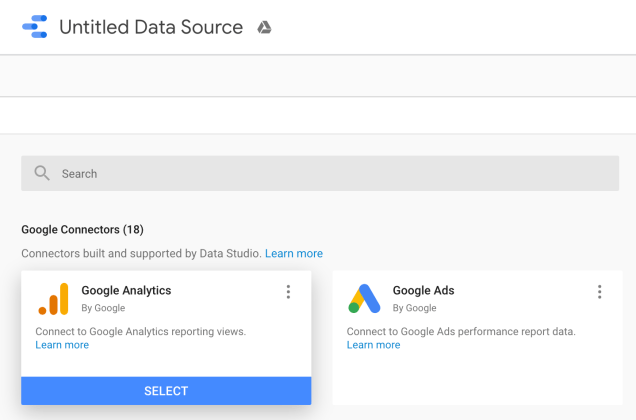
Task: Click the Google Connectors (18) heading
Action: point(82,230)
